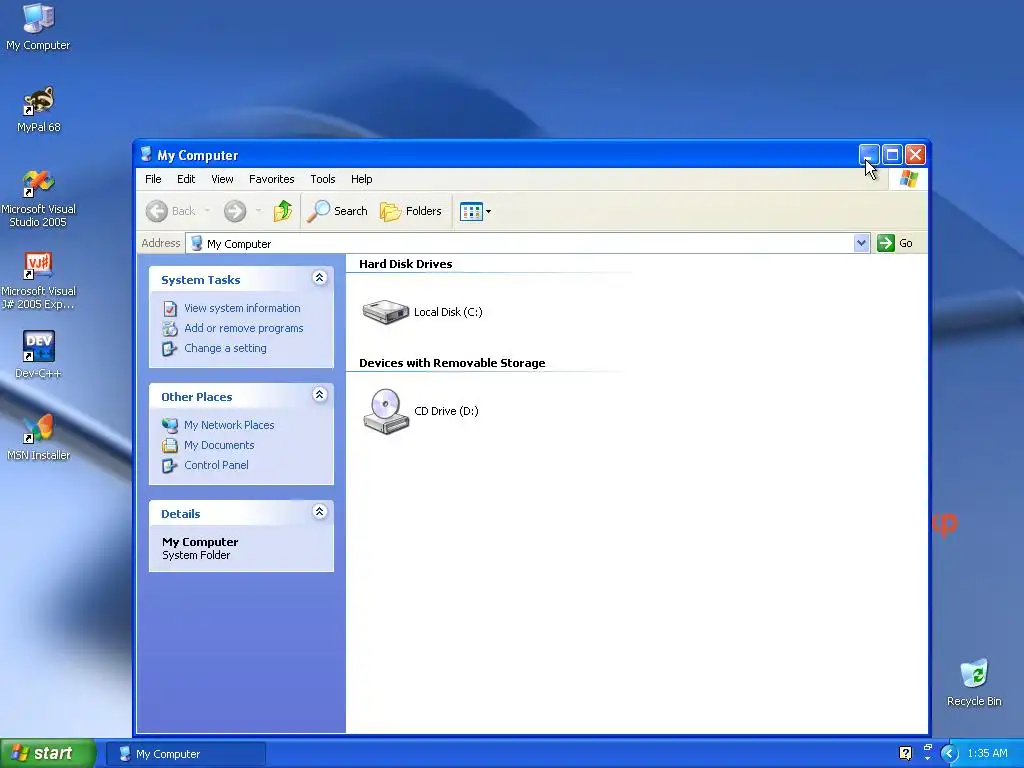Click the System Tasks header text
The width and height of the screenshot is (1024, 768).
tap(200, 280)
